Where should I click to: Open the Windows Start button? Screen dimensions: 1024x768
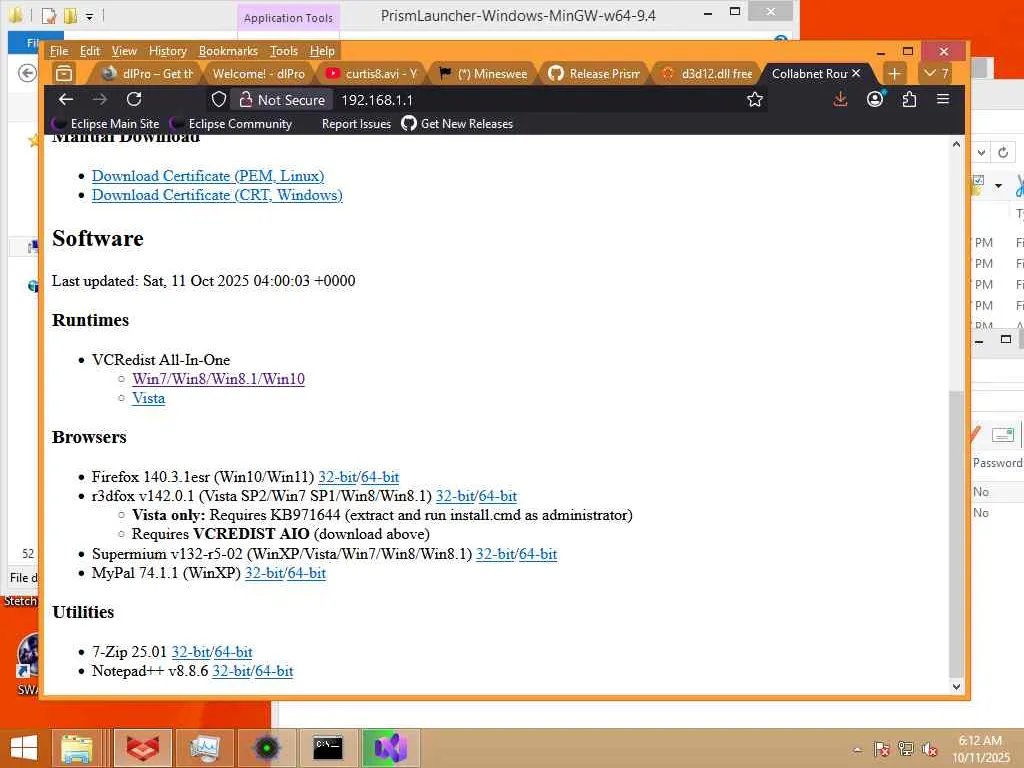(24, 748)
